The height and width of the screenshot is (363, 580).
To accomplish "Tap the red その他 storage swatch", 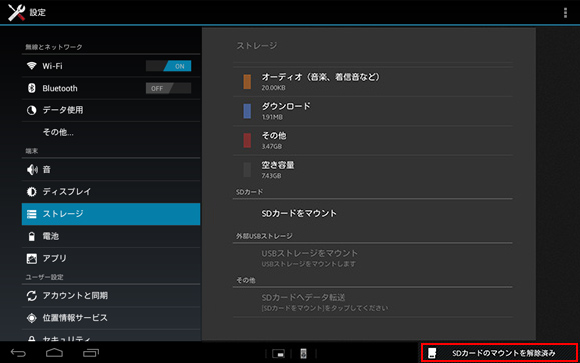I will click(247, 140).
